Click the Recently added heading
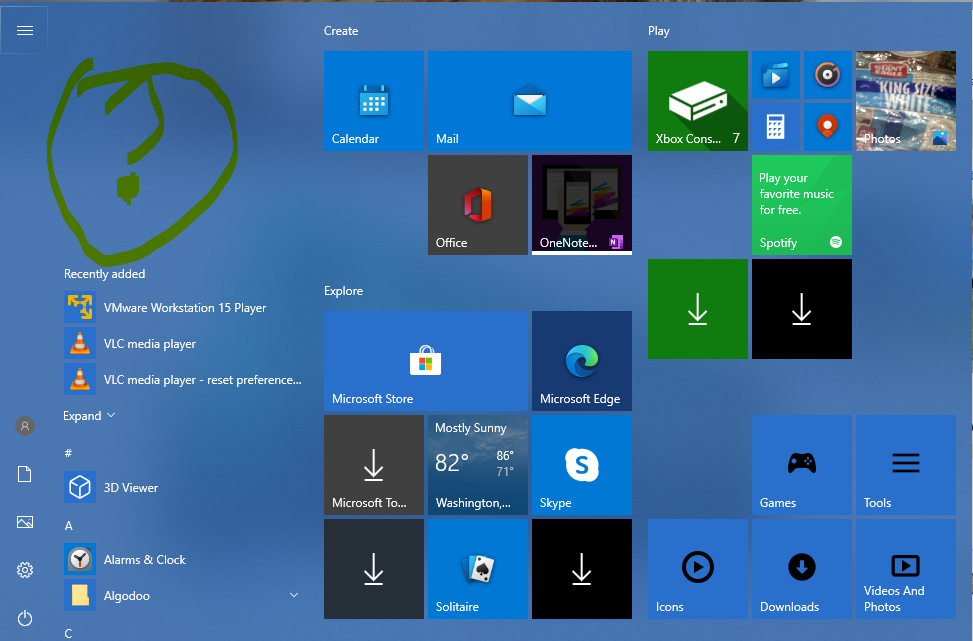This screenshot has height=641, width=973. pos(104,274)
